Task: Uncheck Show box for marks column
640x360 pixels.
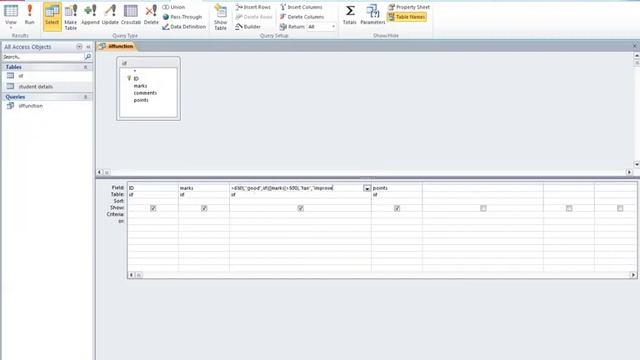Action: click(x=204, y=208)
